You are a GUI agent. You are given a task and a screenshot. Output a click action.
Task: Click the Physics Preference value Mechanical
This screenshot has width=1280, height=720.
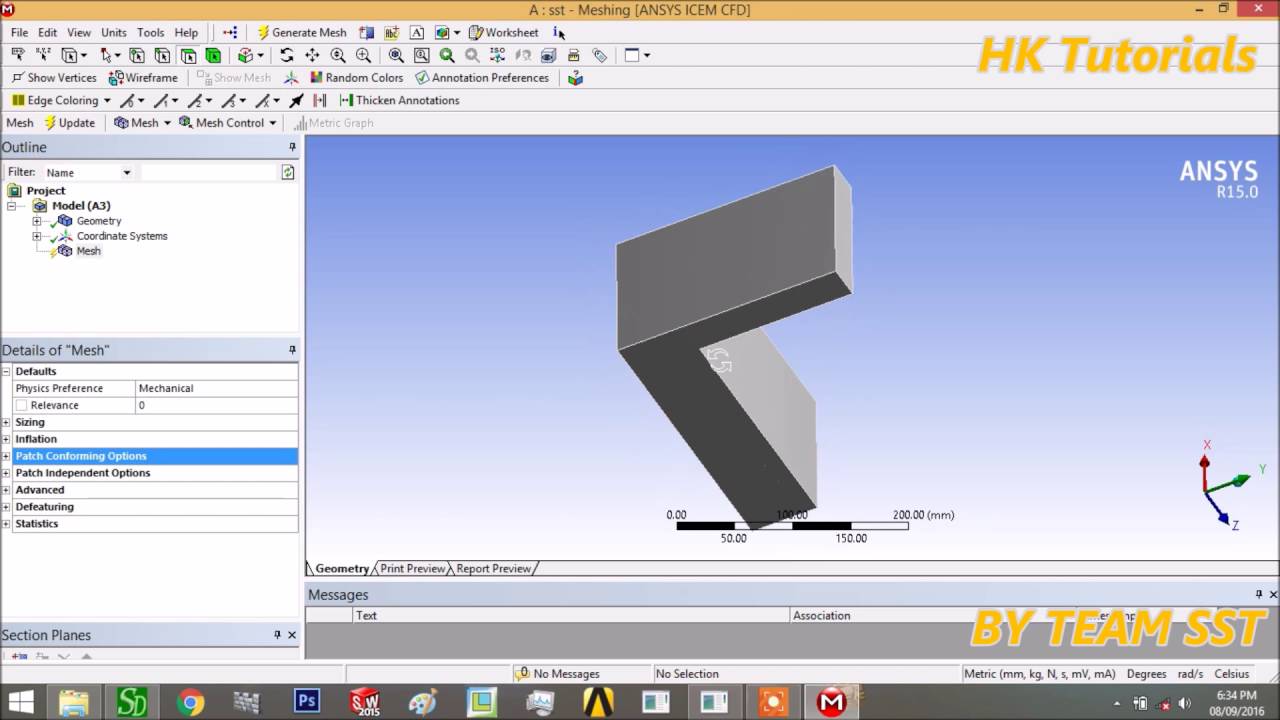click(x=216, y=388)
